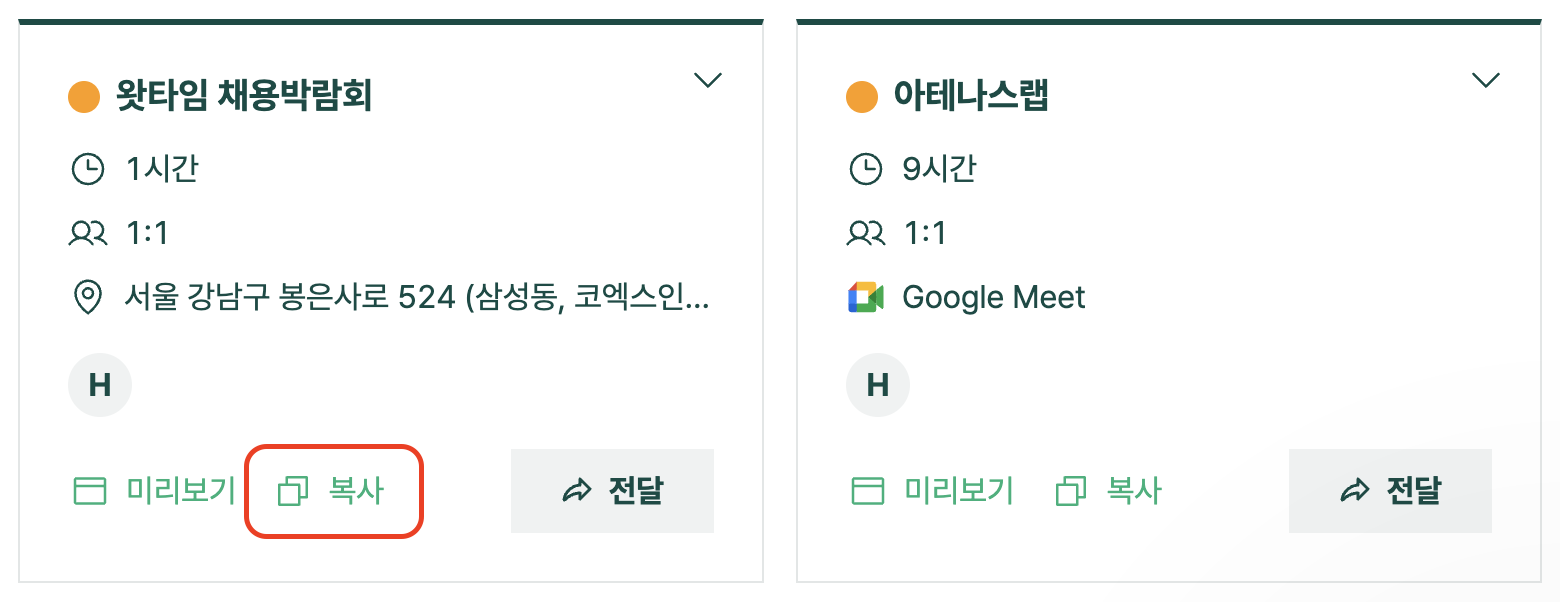Click the Google Meet logo icon
The height and width of the screenshot is (602, 1560).
point(865,298)
